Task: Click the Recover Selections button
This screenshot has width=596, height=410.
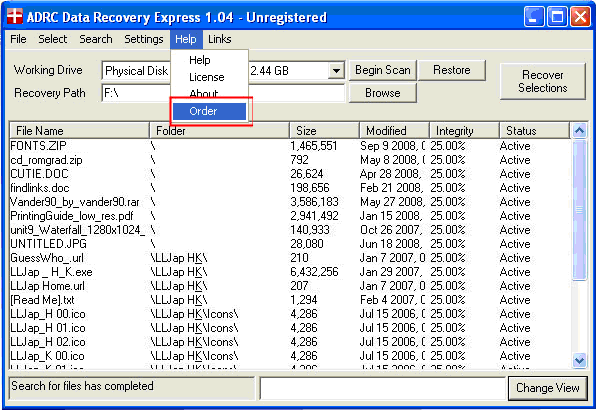Action: (x=543, y=81)
